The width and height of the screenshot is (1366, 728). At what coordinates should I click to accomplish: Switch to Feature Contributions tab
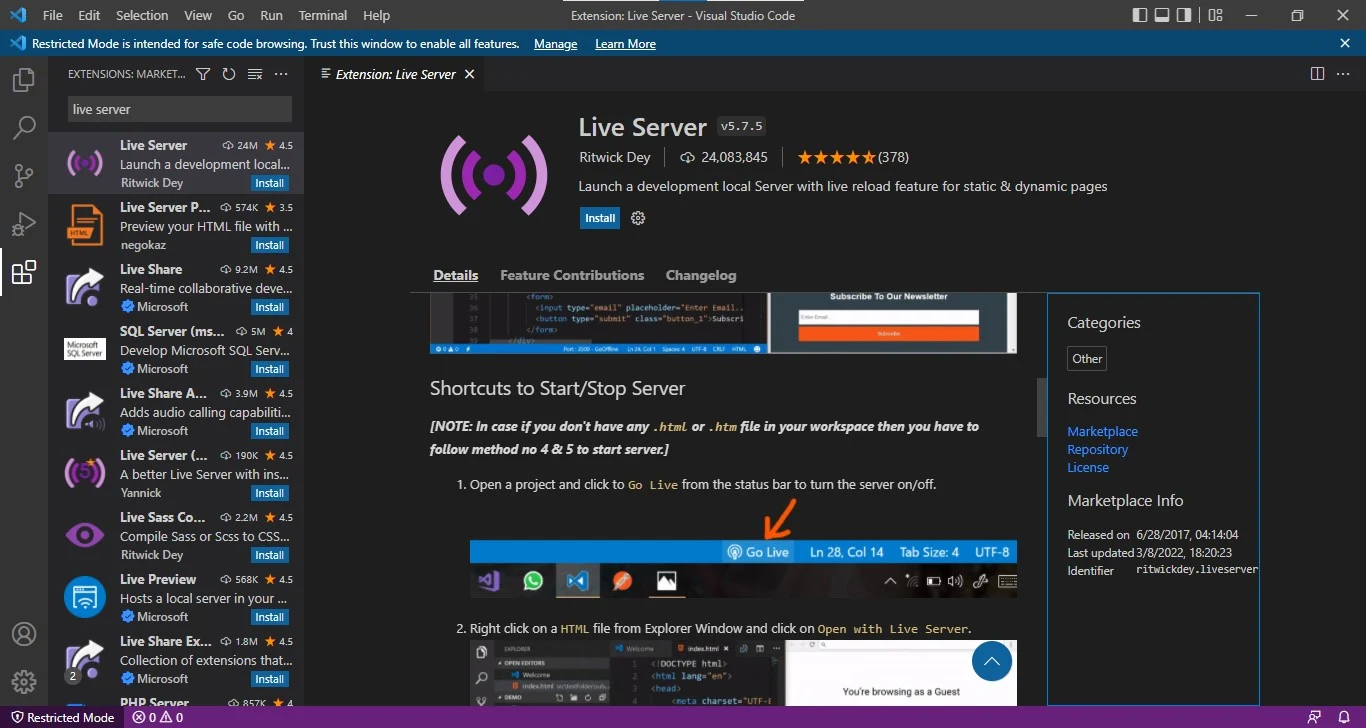click(x=572, y=275)
